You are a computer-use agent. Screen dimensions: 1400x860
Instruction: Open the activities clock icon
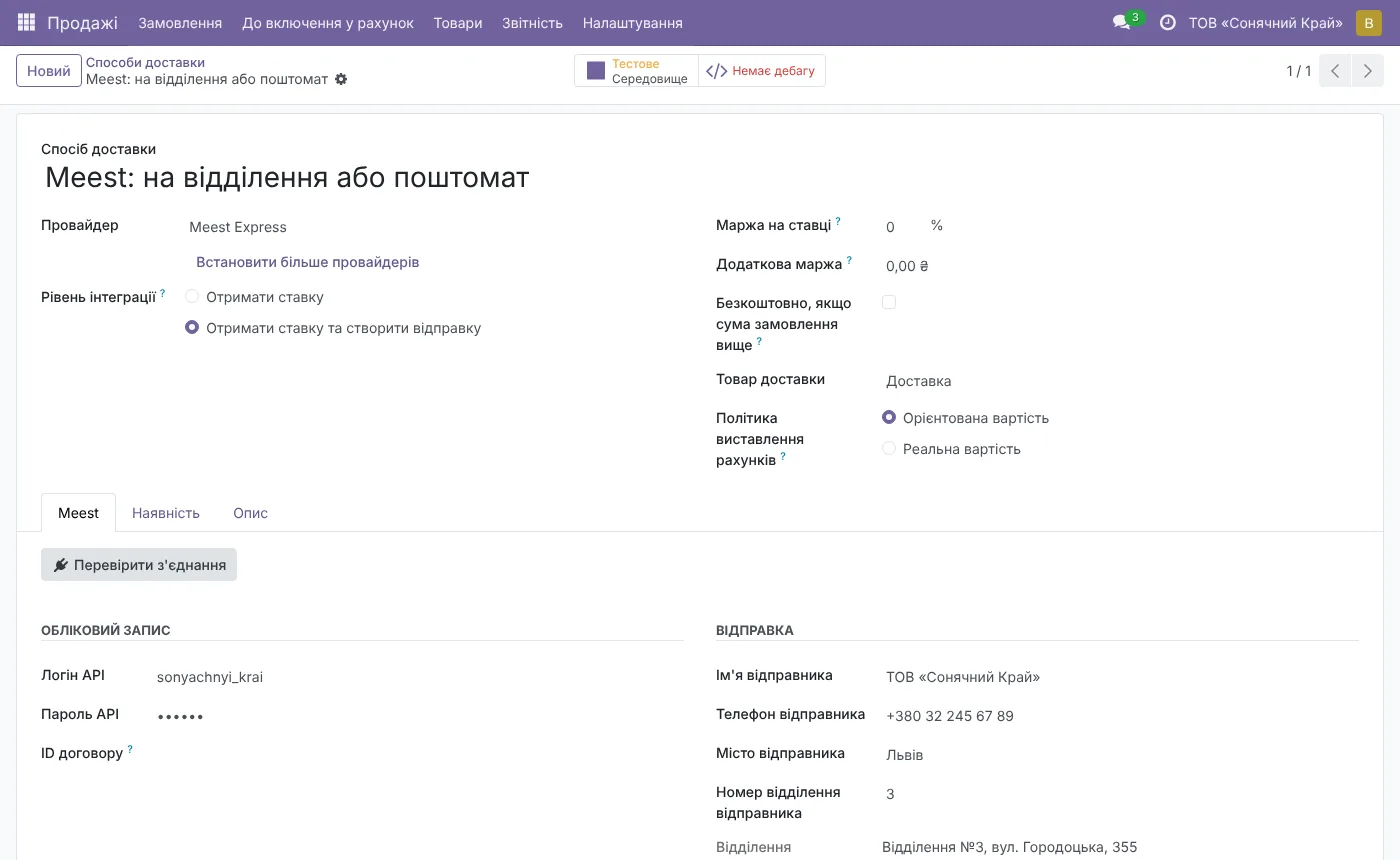pos(1167,22)
